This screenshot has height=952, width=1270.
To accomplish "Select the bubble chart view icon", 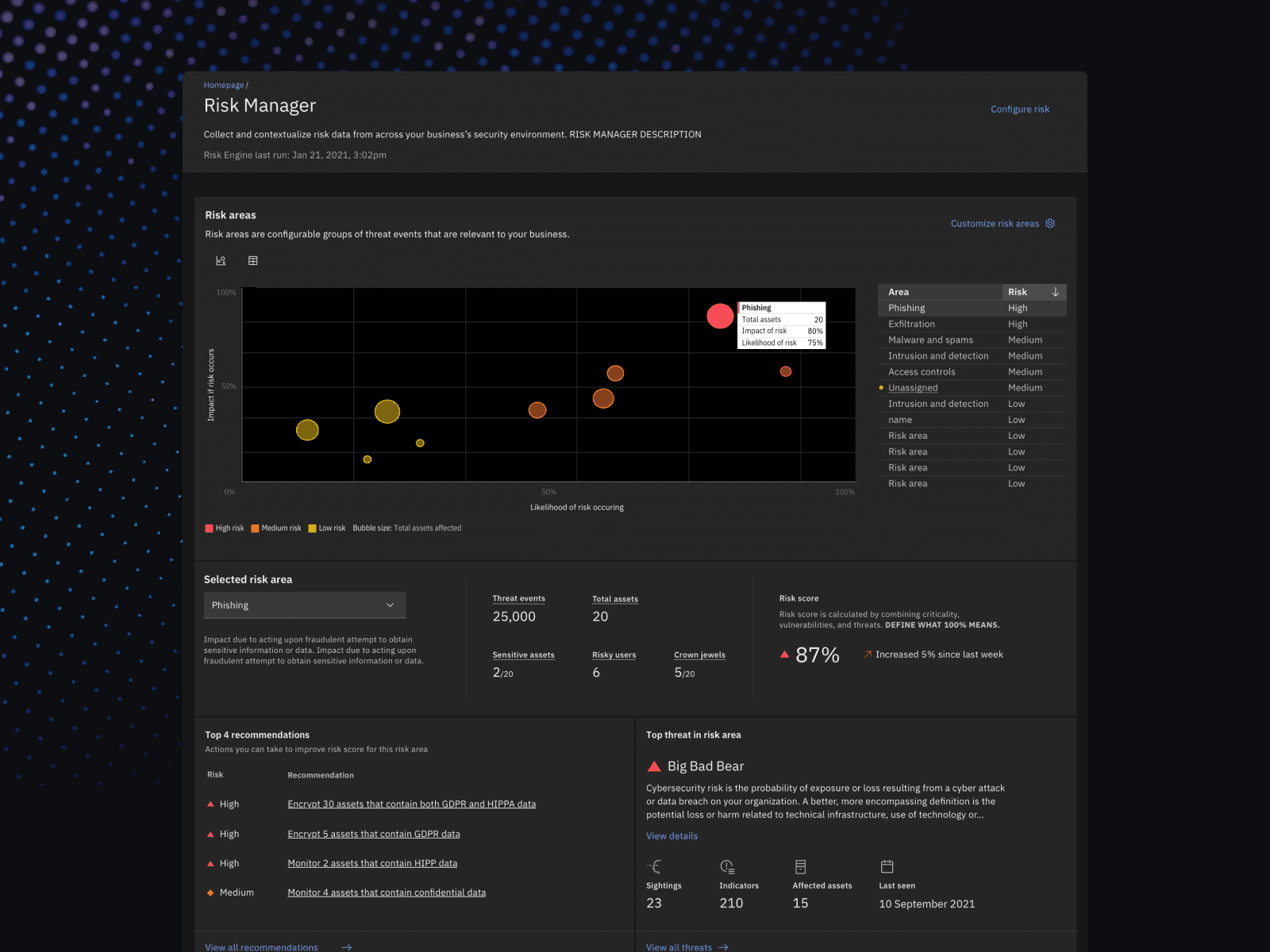I will tap(220, 259).
